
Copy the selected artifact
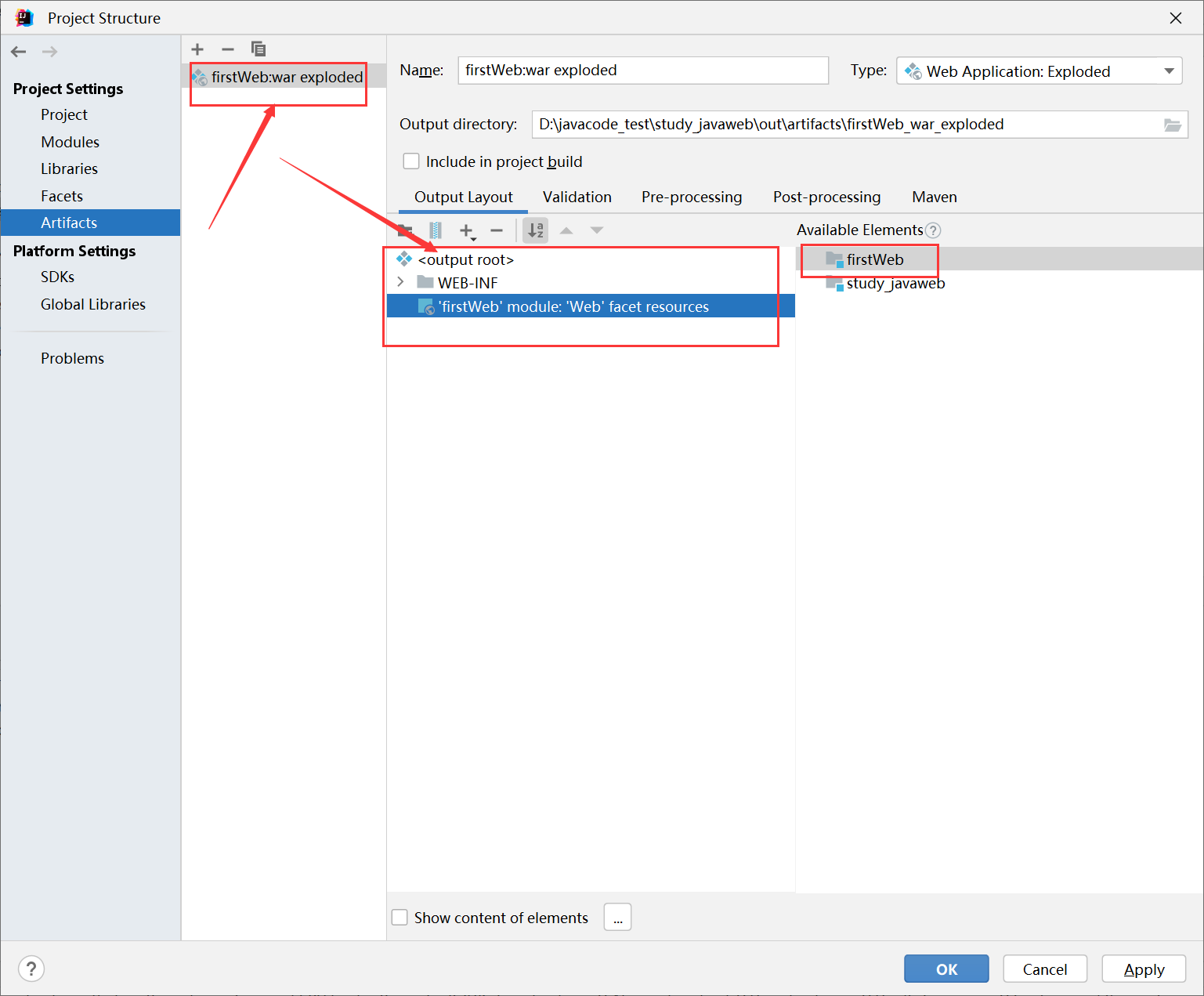point(259,49)
